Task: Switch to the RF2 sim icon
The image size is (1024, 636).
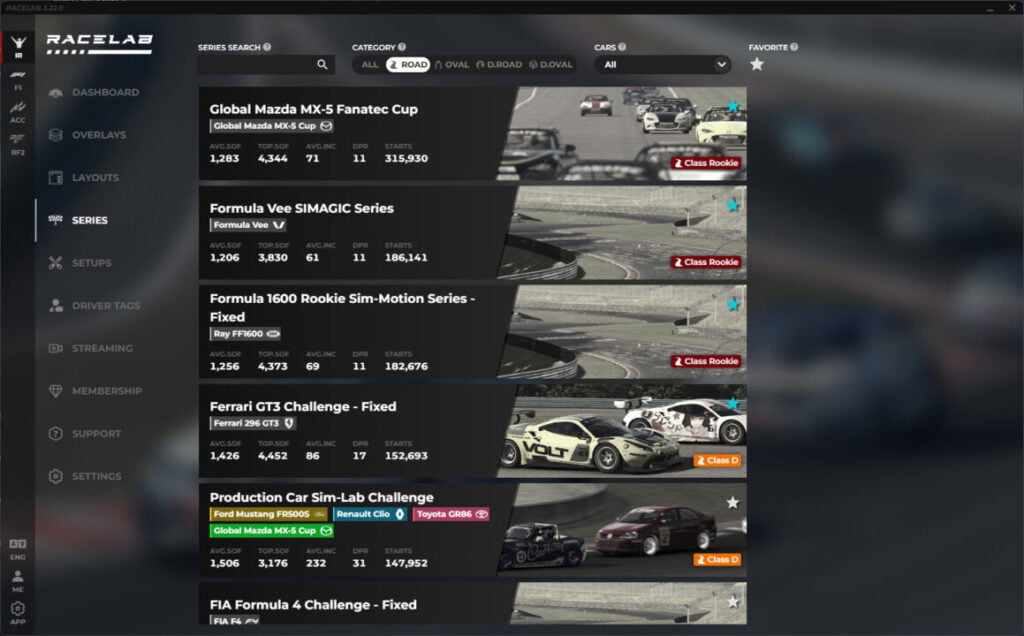Action: point(18,144)
